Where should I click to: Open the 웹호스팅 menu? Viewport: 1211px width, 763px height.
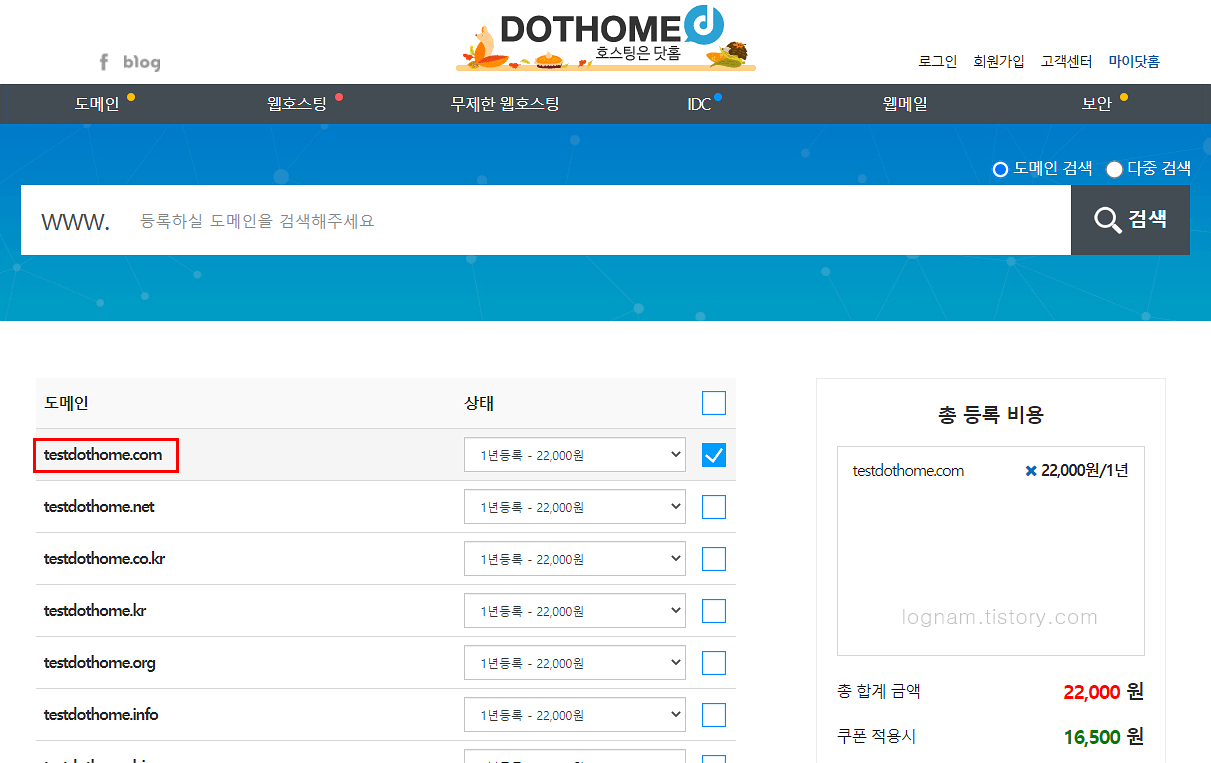(297, 104)
